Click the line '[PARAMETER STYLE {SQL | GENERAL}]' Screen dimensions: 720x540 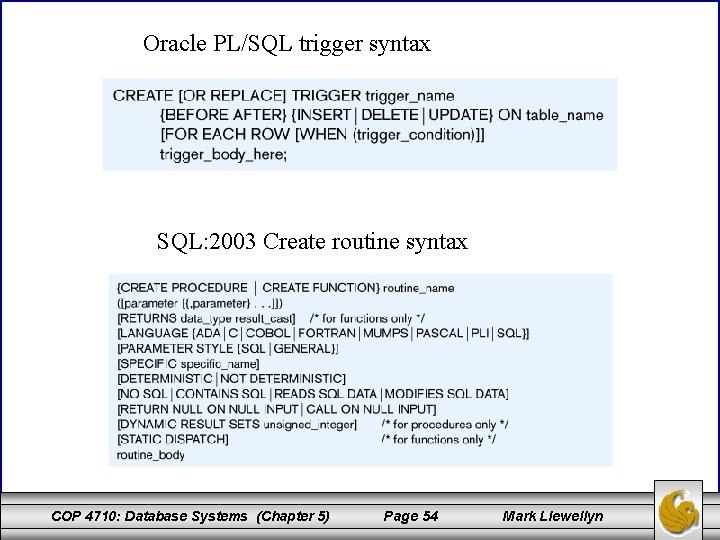tap(228, 349)
